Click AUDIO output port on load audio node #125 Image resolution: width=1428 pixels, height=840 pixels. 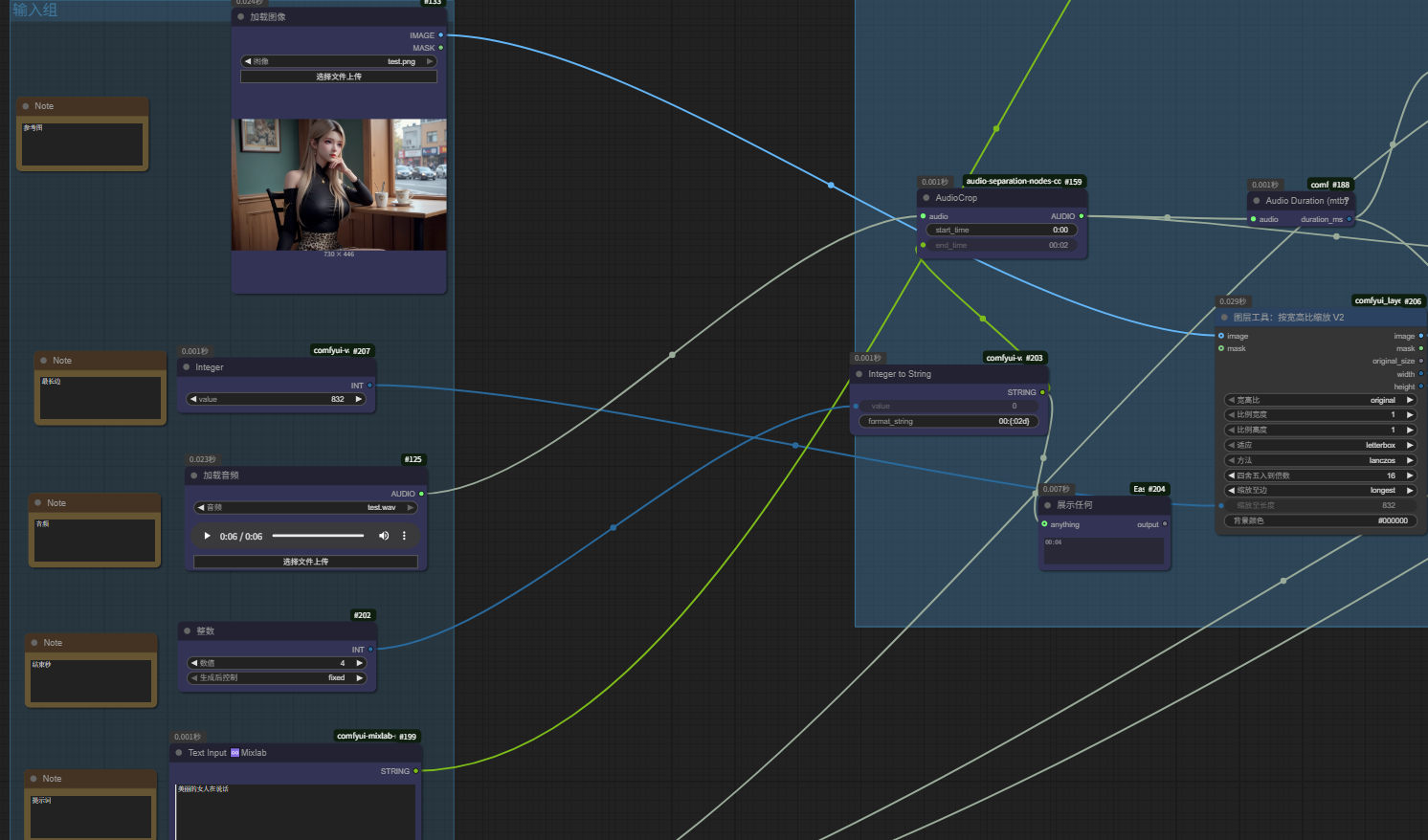click(x=421, y=494)
